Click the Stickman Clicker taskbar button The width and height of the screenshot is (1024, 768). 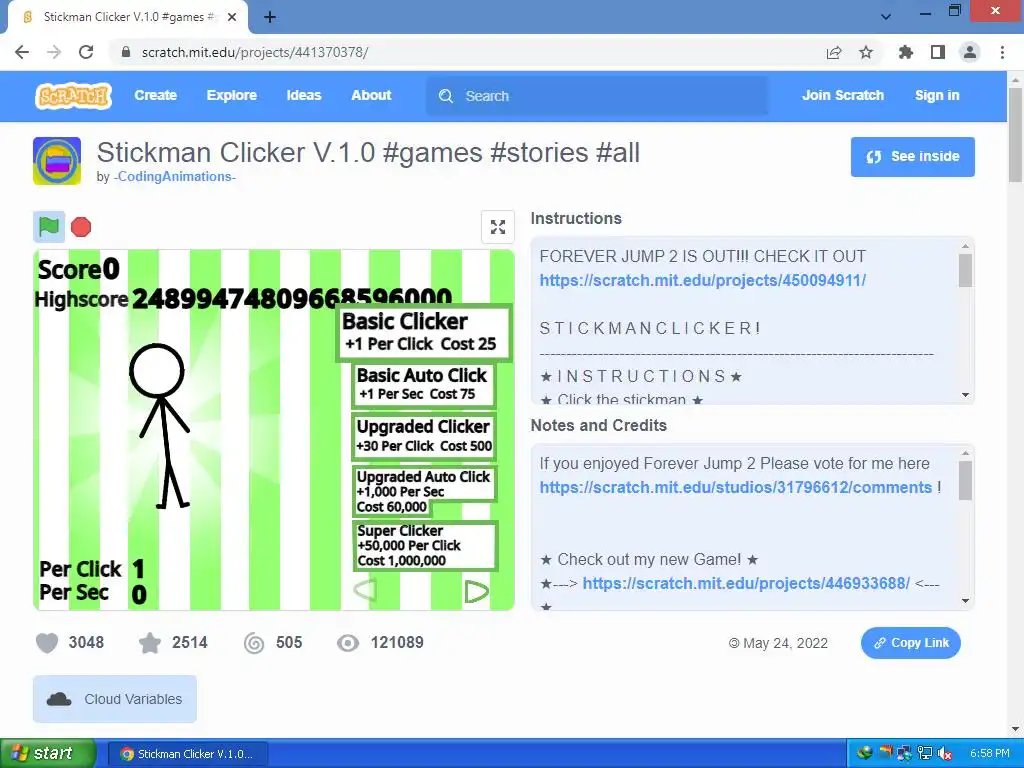pyautogui.click(x=187, y=754)
